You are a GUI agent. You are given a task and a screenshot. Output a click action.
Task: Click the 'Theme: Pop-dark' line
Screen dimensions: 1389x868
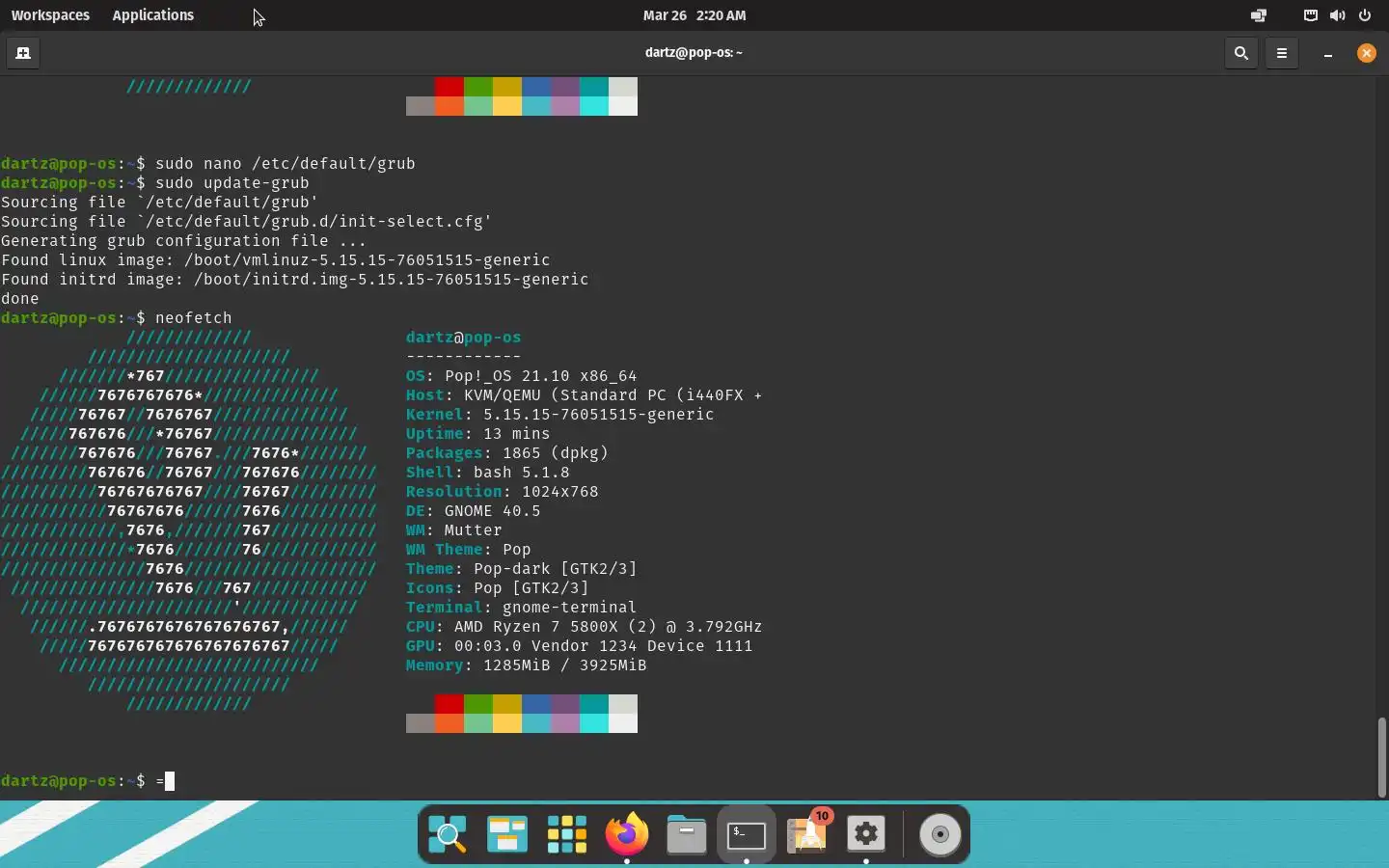tap(522, 569)
